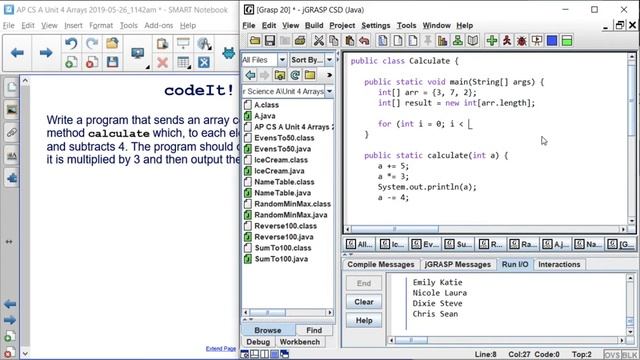
Task: Click SMART Notebook next page arrow
Action: (x=46, y=53)
